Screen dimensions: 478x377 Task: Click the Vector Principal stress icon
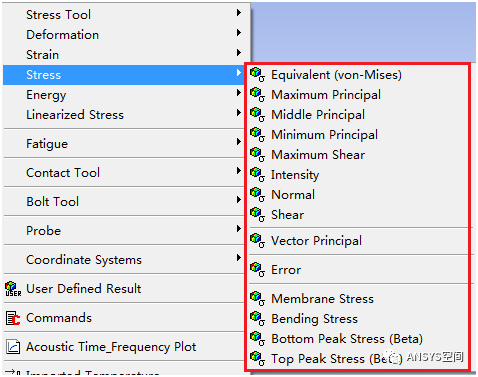(x=257, y=241)
